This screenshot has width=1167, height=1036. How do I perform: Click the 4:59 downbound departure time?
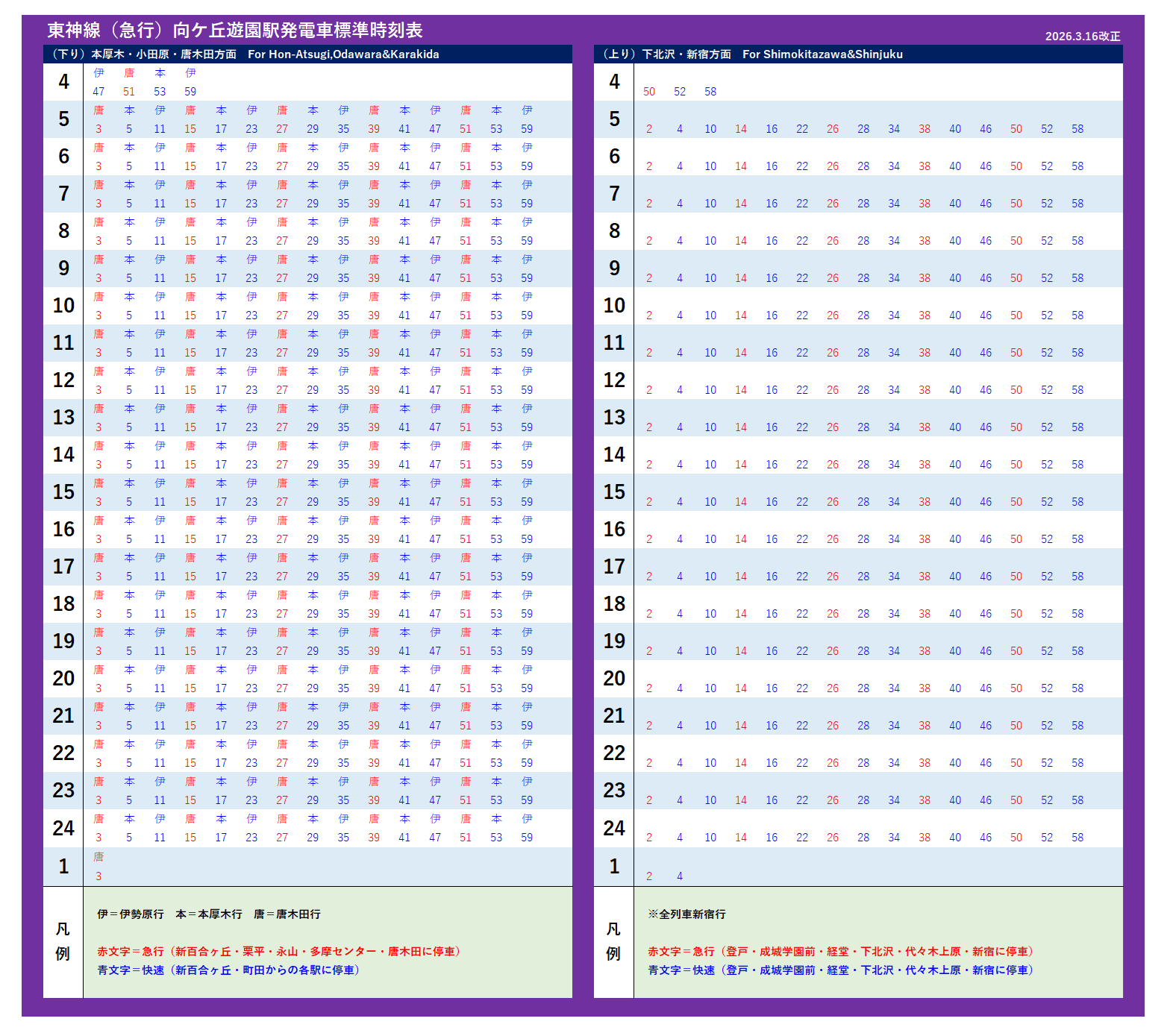(x=190, y=92)
